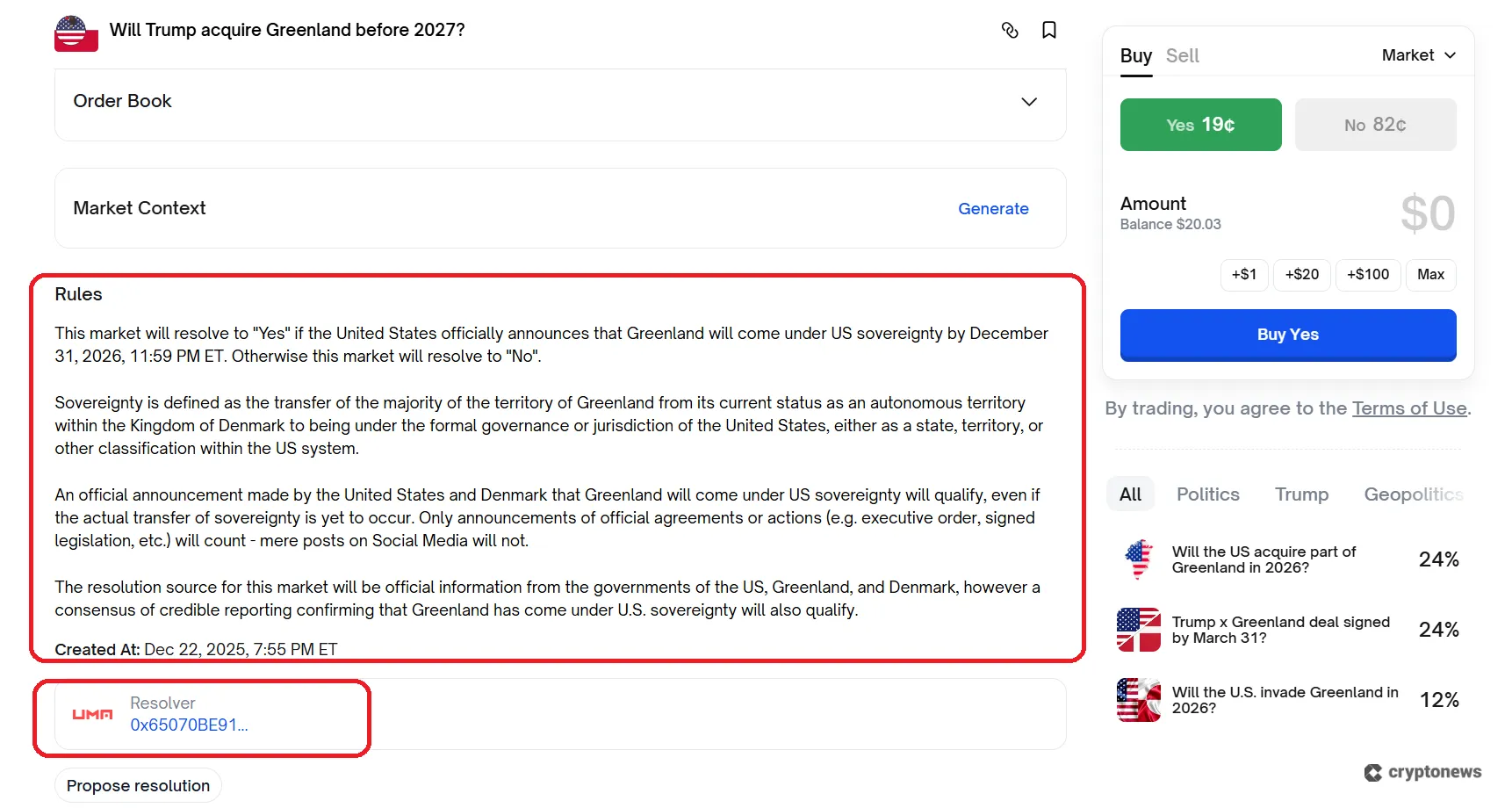Filter related markets by Trump
1512x808 pixels.
[1301, 494]
